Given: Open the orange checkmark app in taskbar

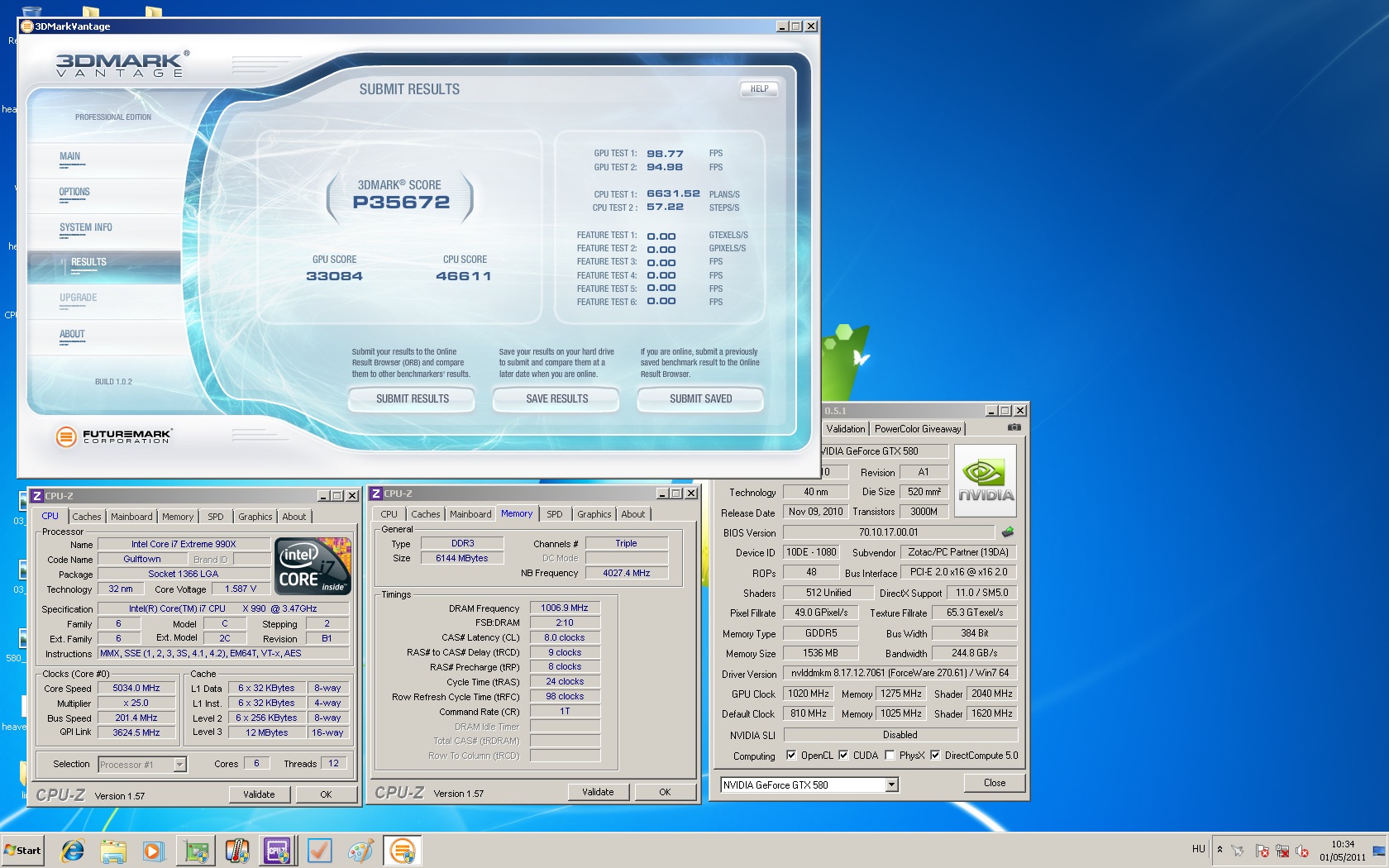Looking at the screenshot, I should (319, 851).
